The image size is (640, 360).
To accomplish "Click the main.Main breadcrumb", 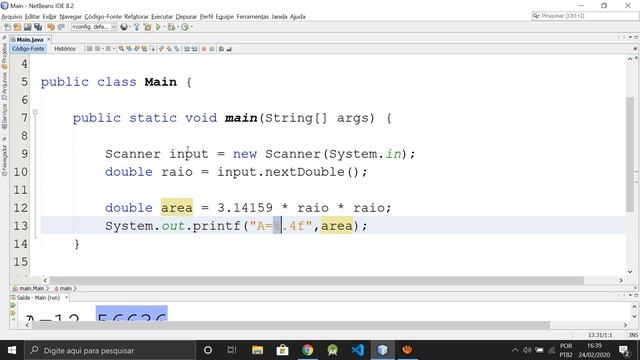I will pyautogui.click(x=30, y=289).
